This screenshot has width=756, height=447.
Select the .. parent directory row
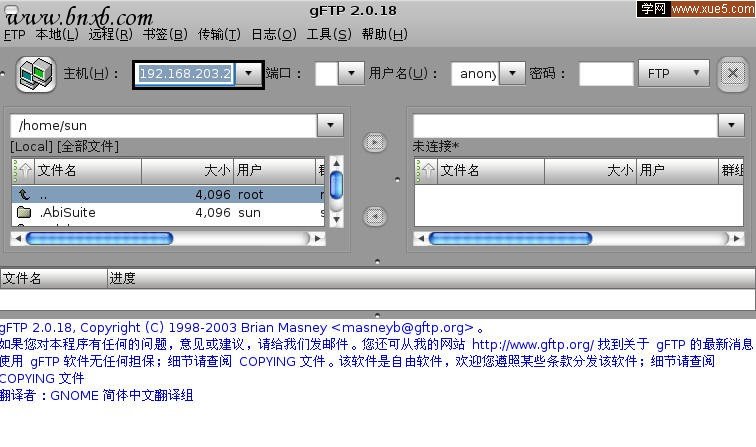click(168, 194)
